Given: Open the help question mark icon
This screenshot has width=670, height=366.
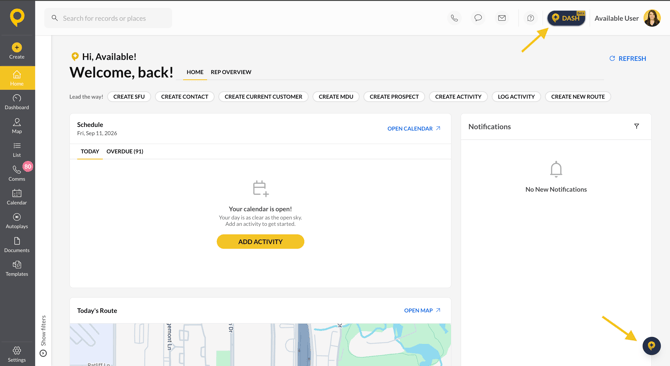Looking at the screenshot, I should [x=530, y=18].
